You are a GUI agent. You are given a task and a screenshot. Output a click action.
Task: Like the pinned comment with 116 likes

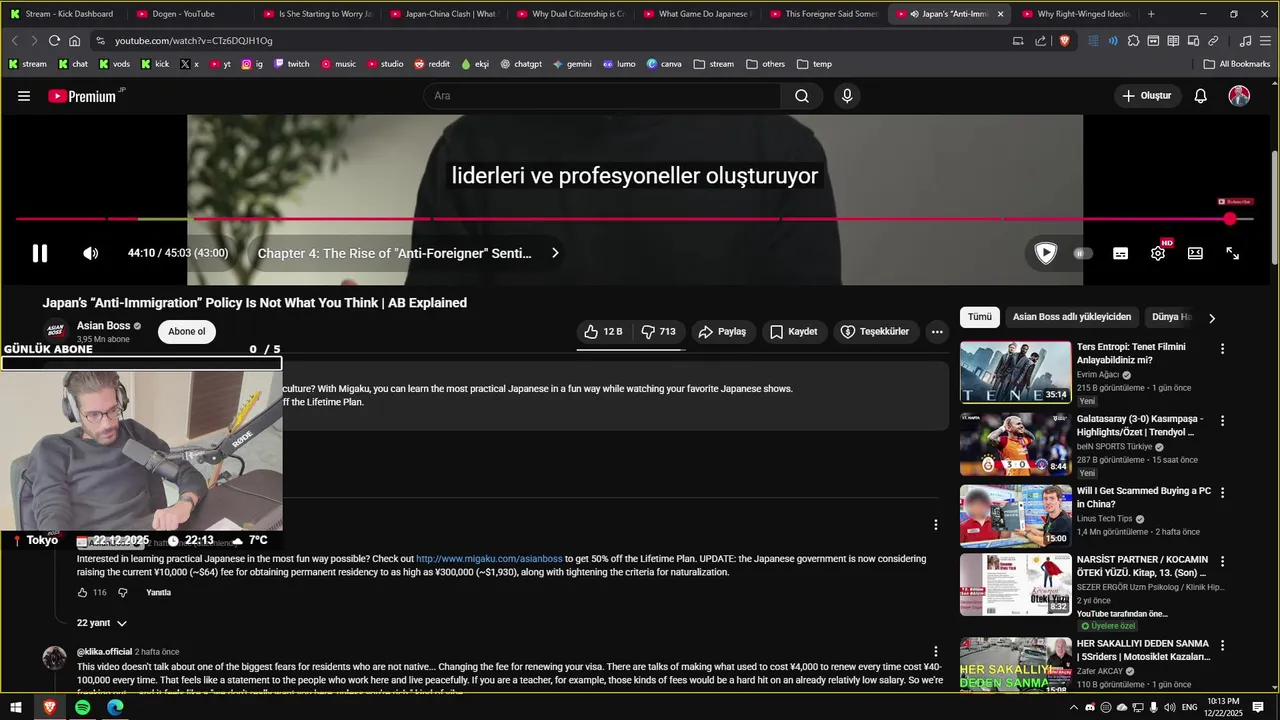pyautogui.click(x=83, y=593)
